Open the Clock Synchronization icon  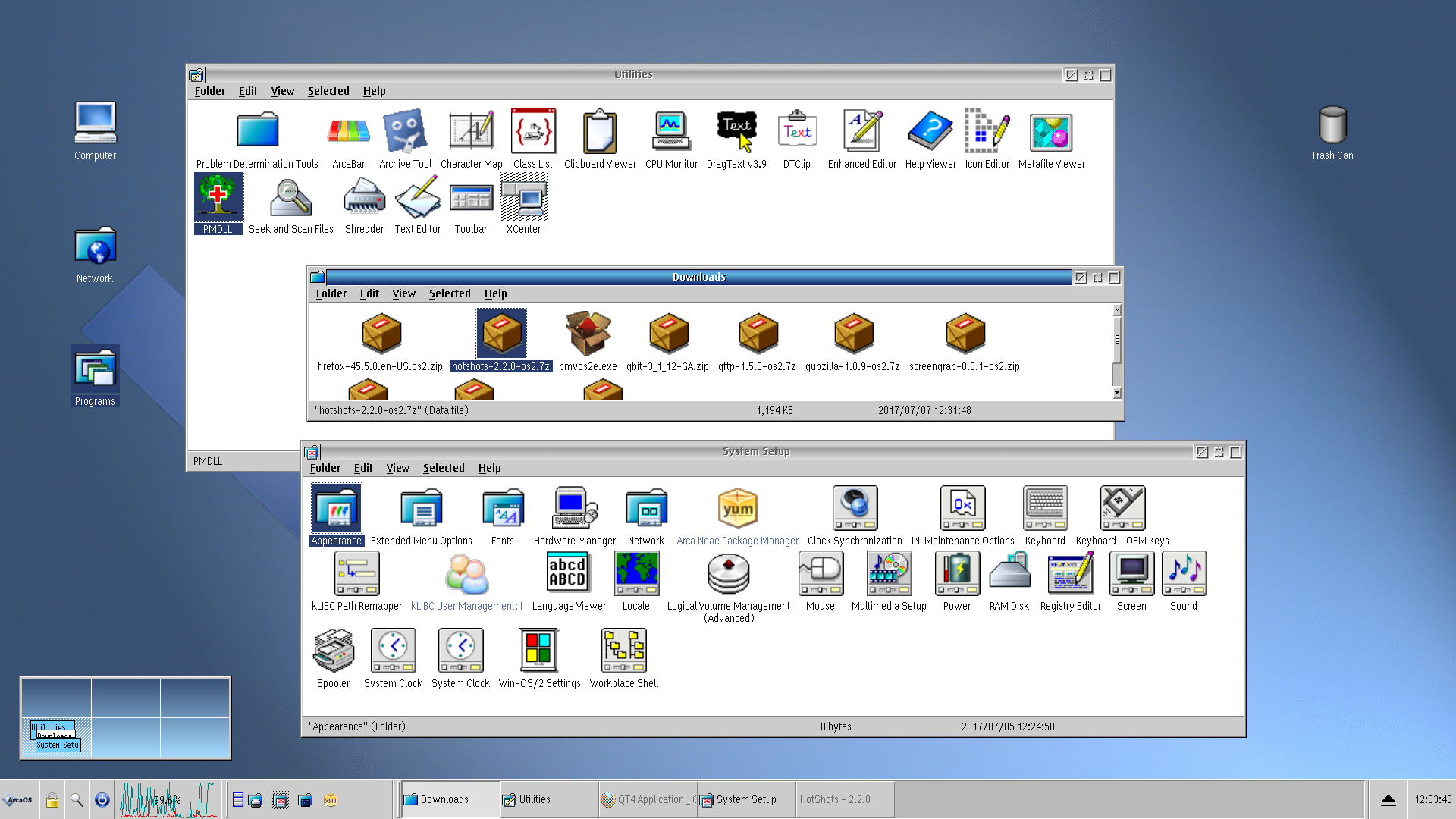point(855,508)
